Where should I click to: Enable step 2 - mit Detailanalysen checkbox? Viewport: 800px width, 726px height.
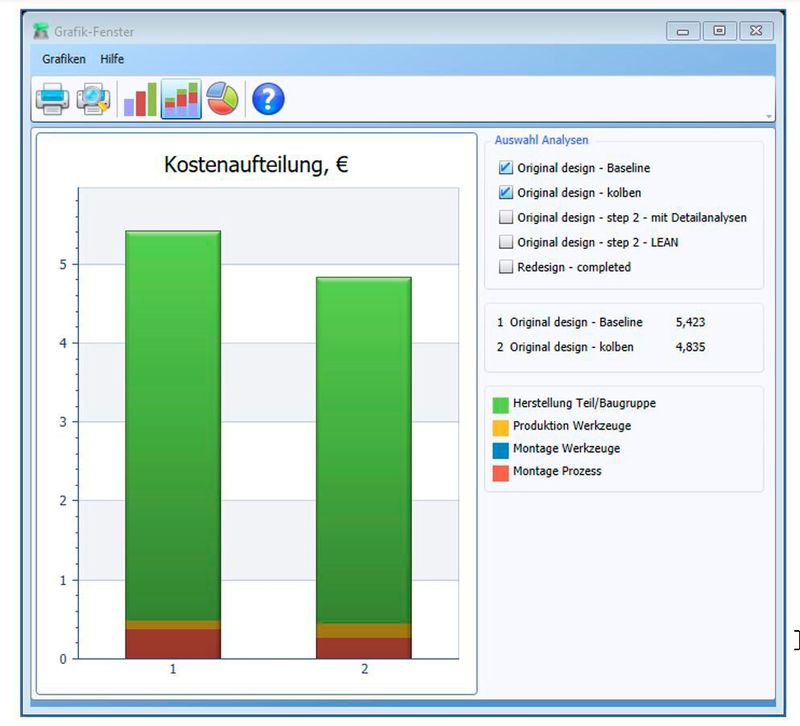coord(506,217)
